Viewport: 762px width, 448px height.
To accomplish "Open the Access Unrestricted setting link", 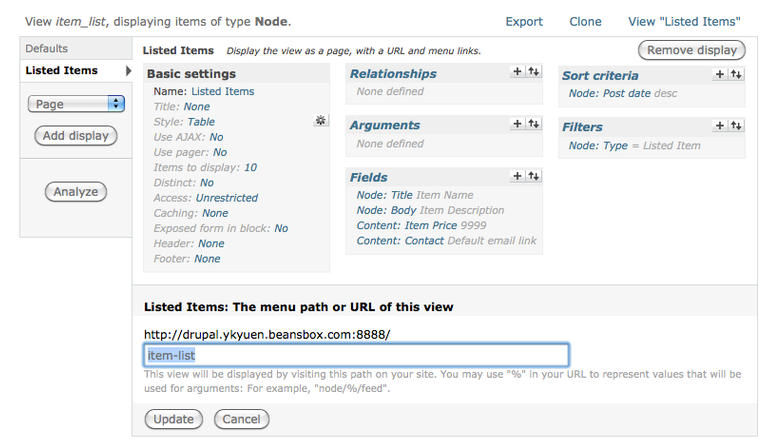I will pyautogui.click(x=227, y=198).
